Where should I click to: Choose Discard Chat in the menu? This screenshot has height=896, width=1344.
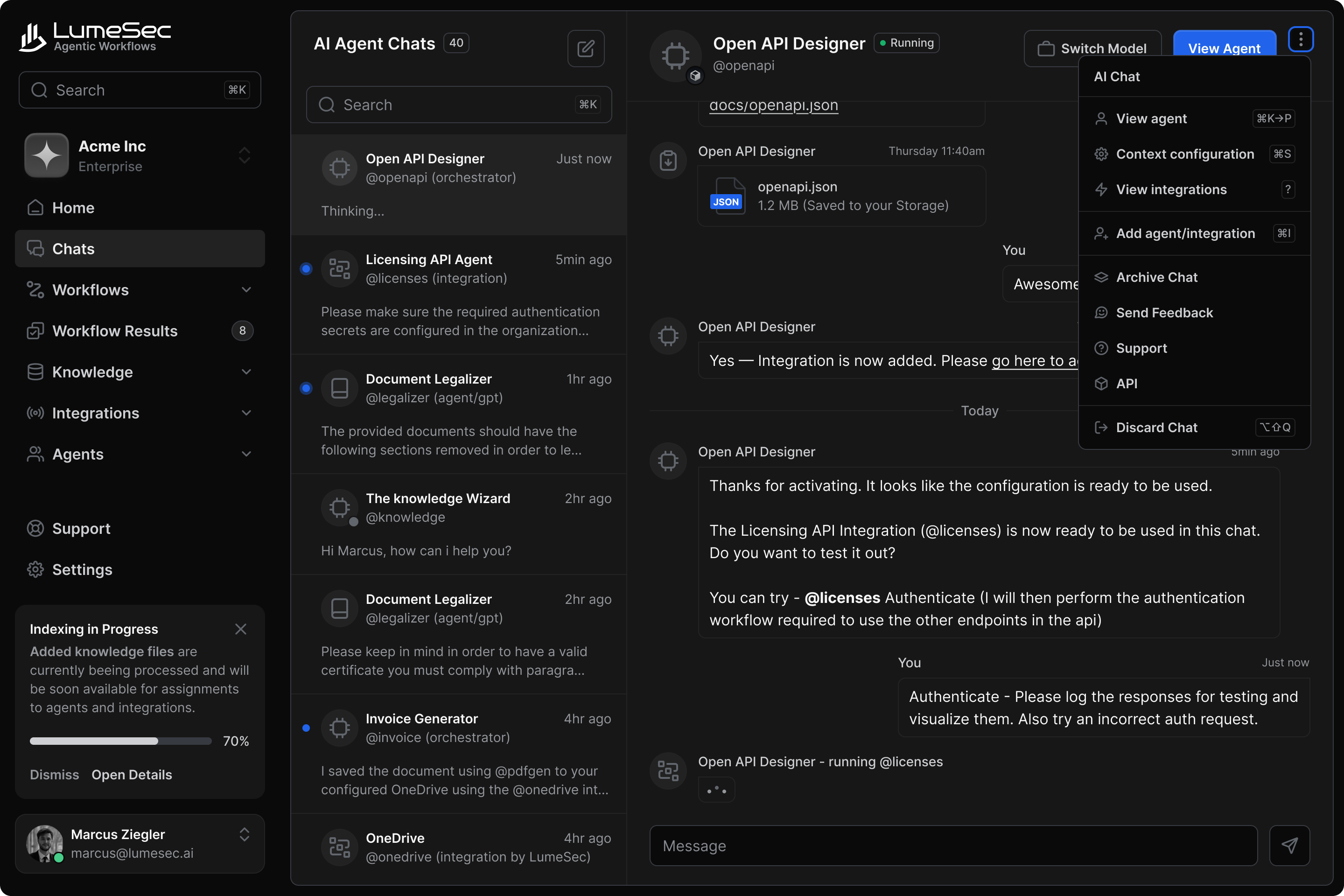(1194, 427)
